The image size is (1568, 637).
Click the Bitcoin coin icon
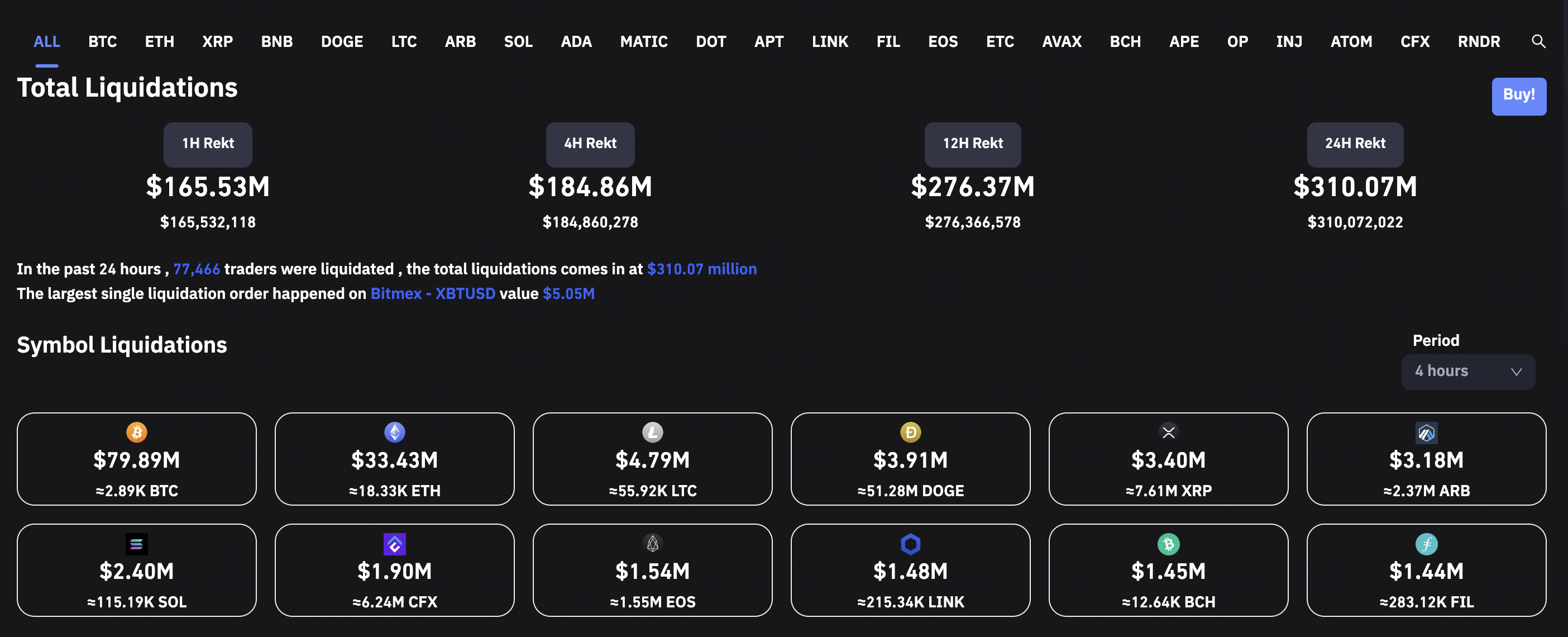136,432
